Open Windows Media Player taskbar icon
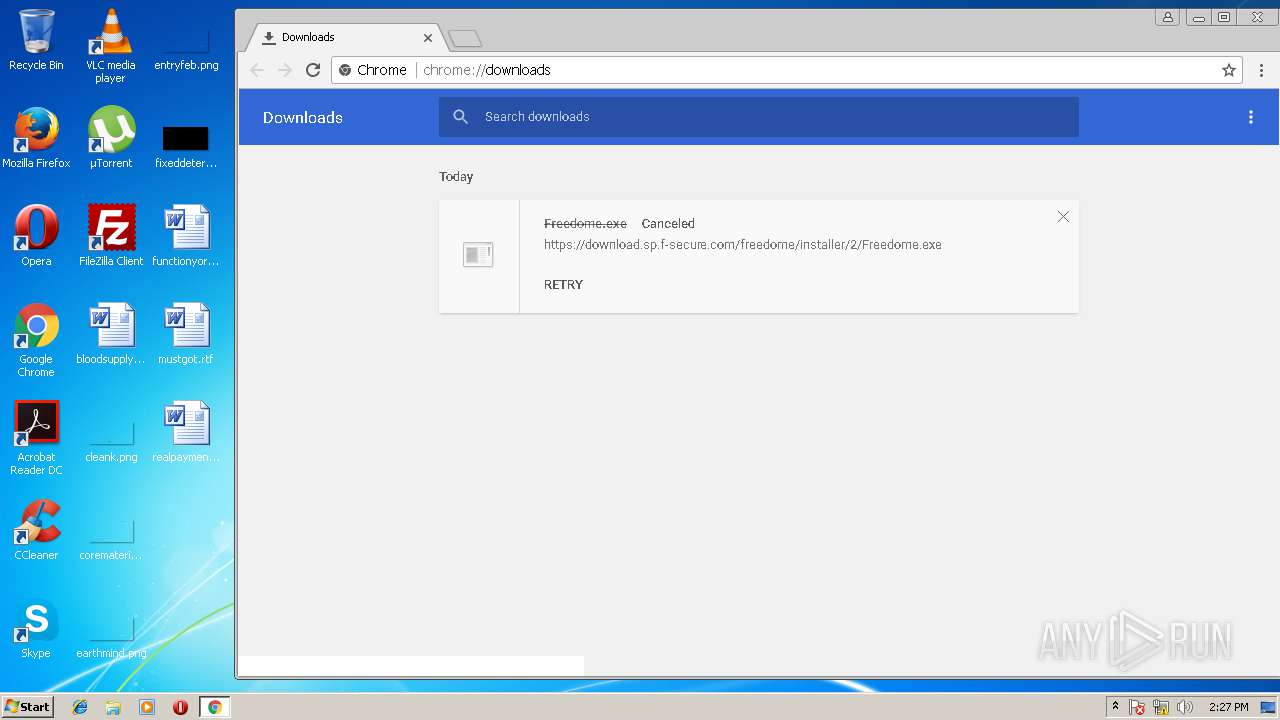1280x720 pixels. 147,707
